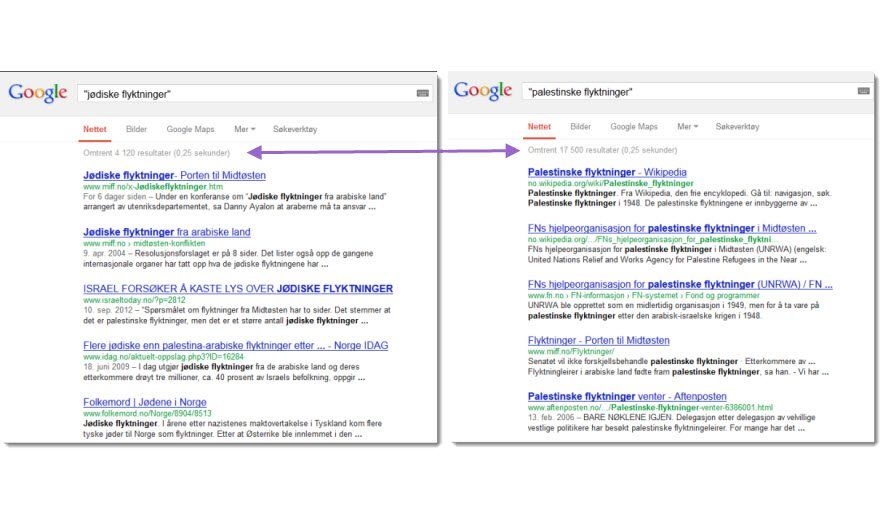
Task: Open Søkeverktøy in the left window
Action: 295,129
